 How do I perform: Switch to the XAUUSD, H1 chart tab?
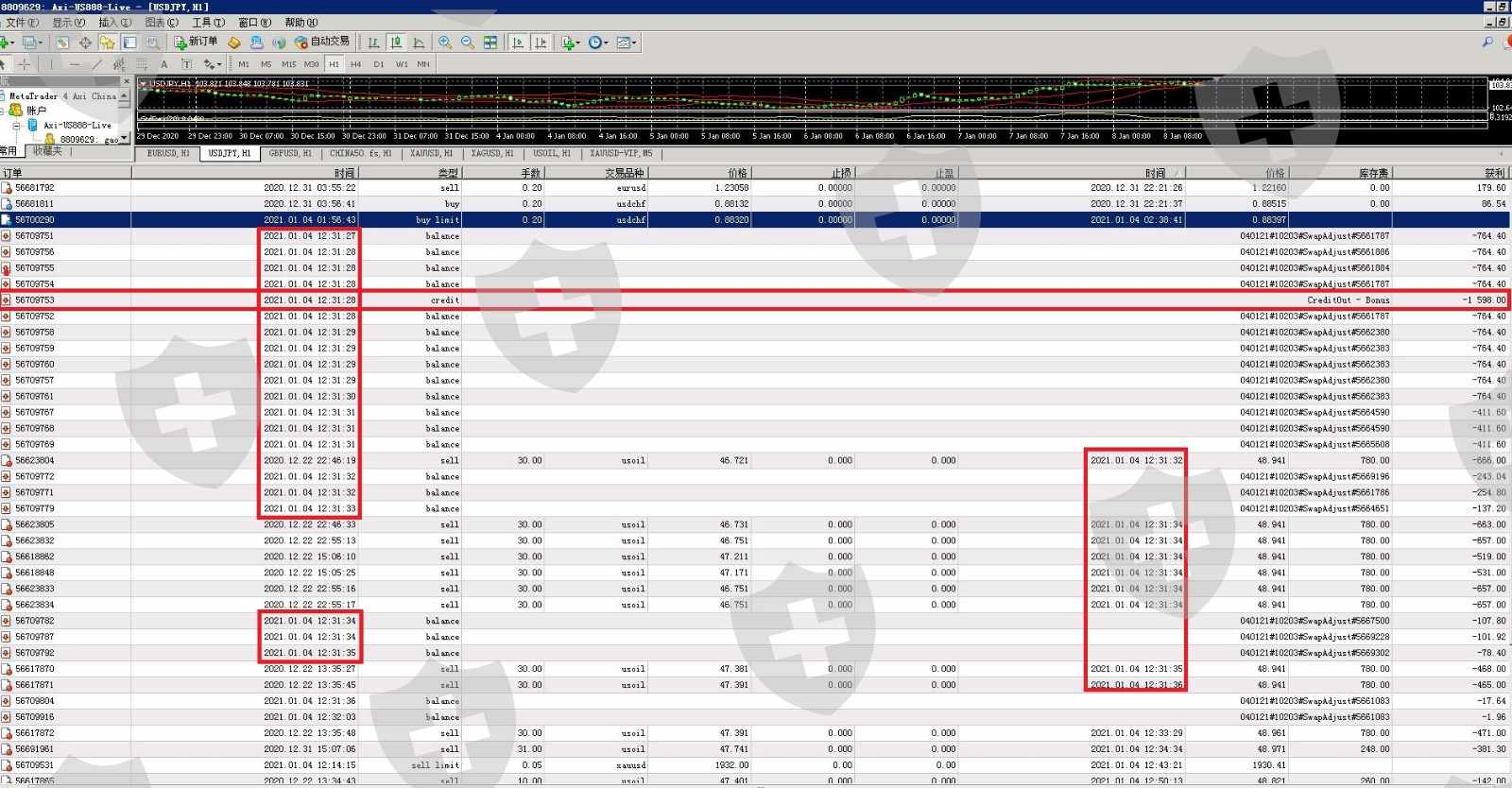click(431, 153)
